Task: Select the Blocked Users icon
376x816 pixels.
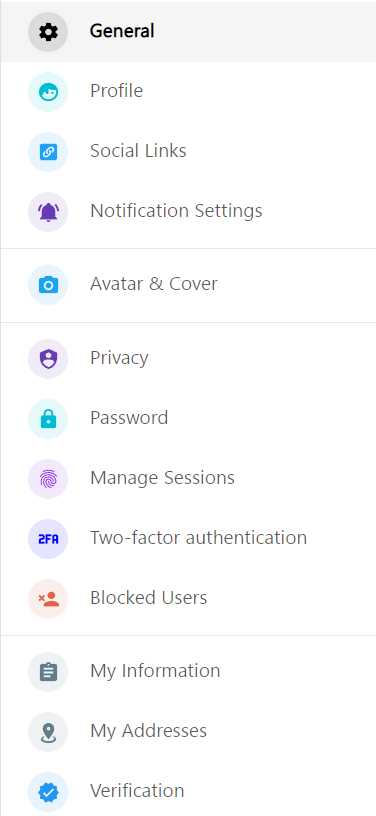Action: pos(48,598)
